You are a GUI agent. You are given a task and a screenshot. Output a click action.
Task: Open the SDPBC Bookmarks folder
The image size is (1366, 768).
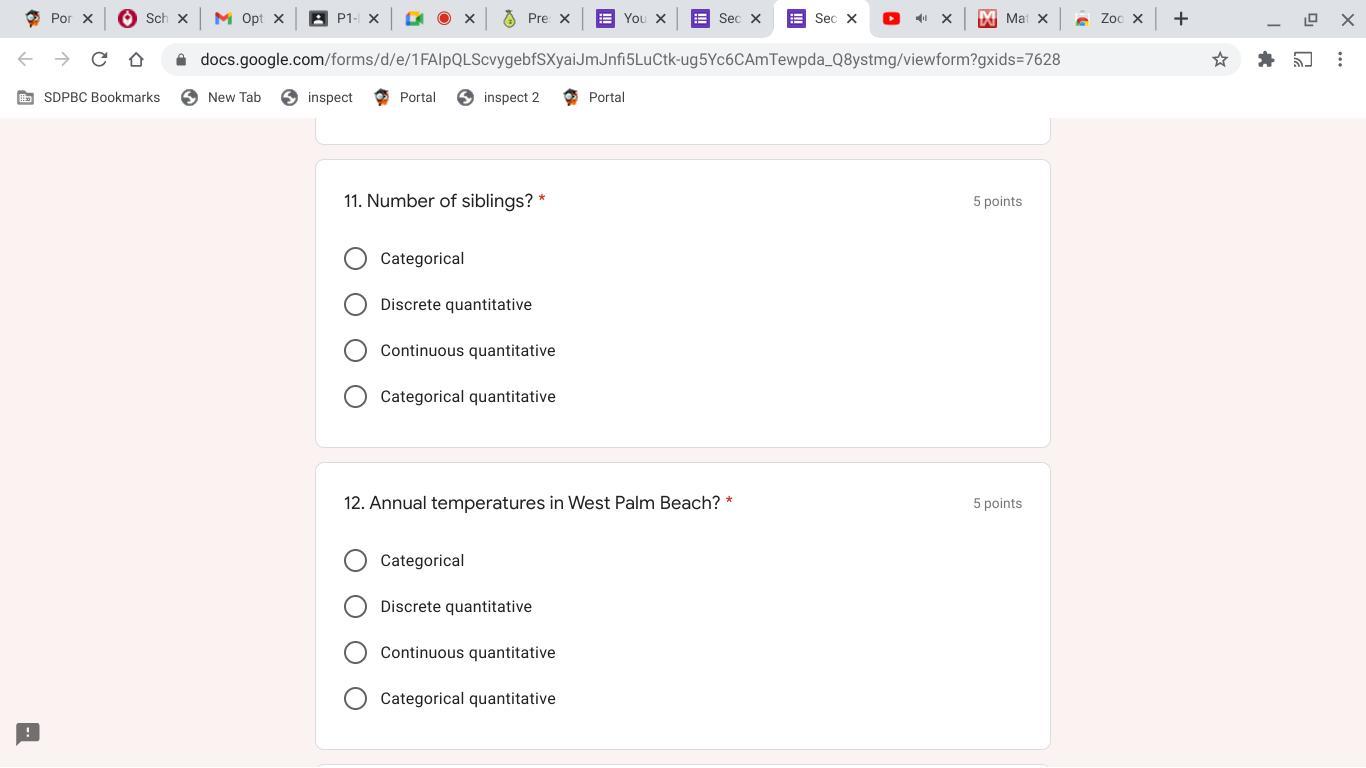click(89, 98)
